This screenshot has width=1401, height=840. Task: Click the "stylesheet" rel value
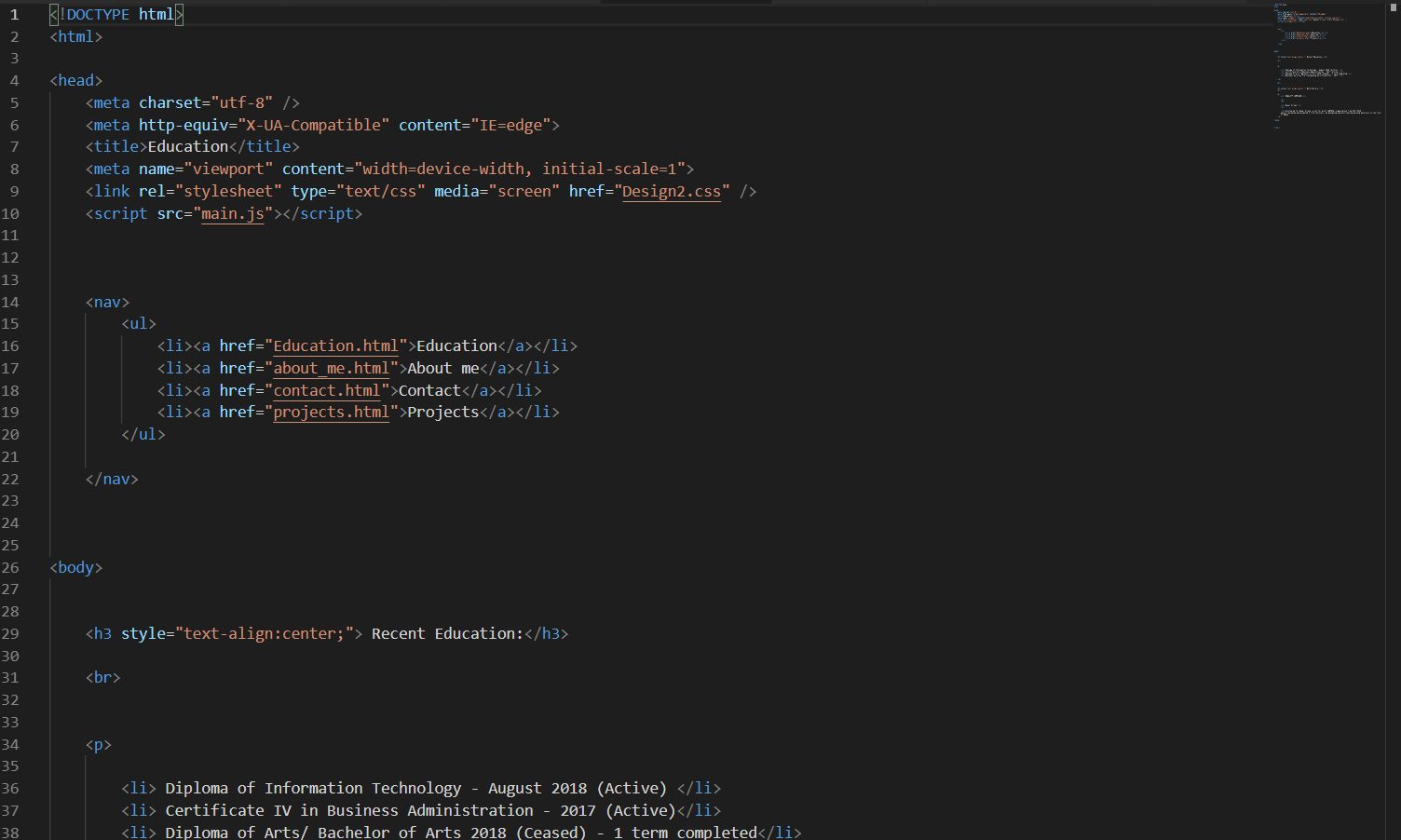[x=228, y=192]
